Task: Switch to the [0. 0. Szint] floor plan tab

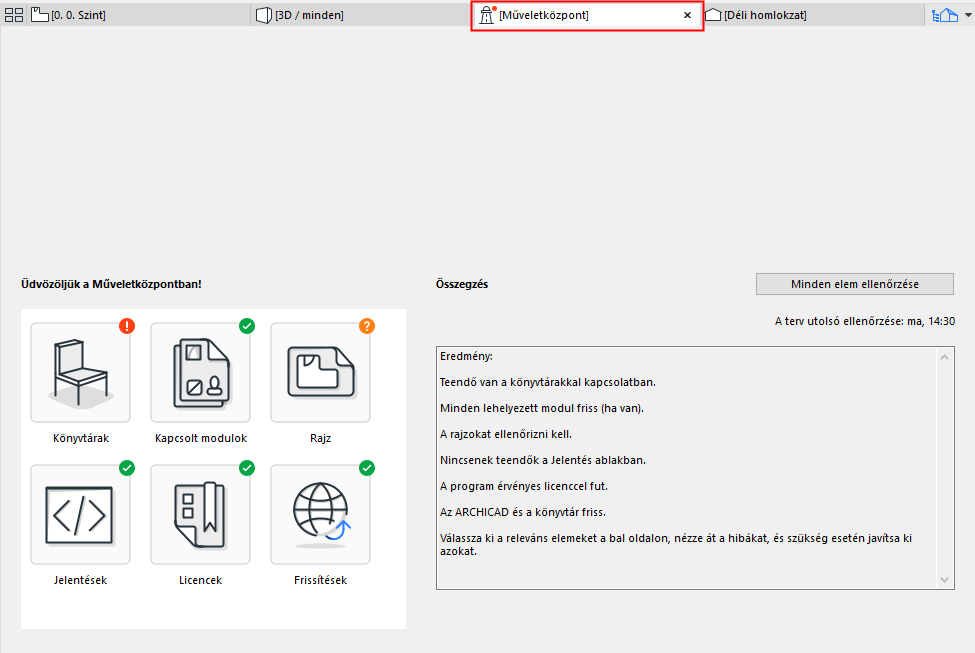Action: click(140, 15)
